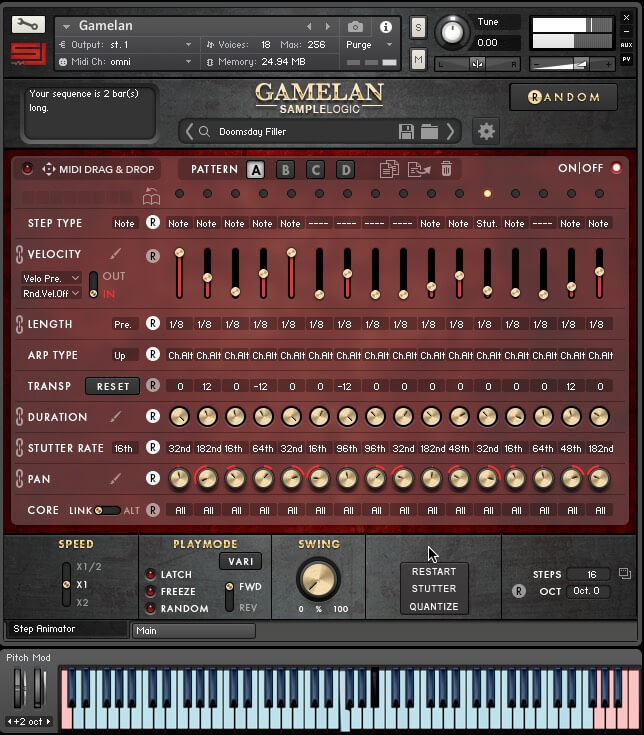Image resolution: width=644 pixels, height=735 pixels.
Task: Load previous preset with left chevron
Action: coord(189,132)
